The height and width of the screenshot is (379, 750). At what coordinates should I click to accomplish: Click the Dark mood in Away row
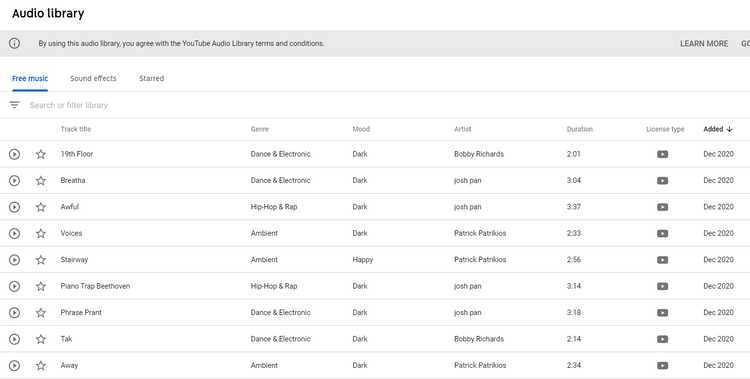click(x=360, y=365)
